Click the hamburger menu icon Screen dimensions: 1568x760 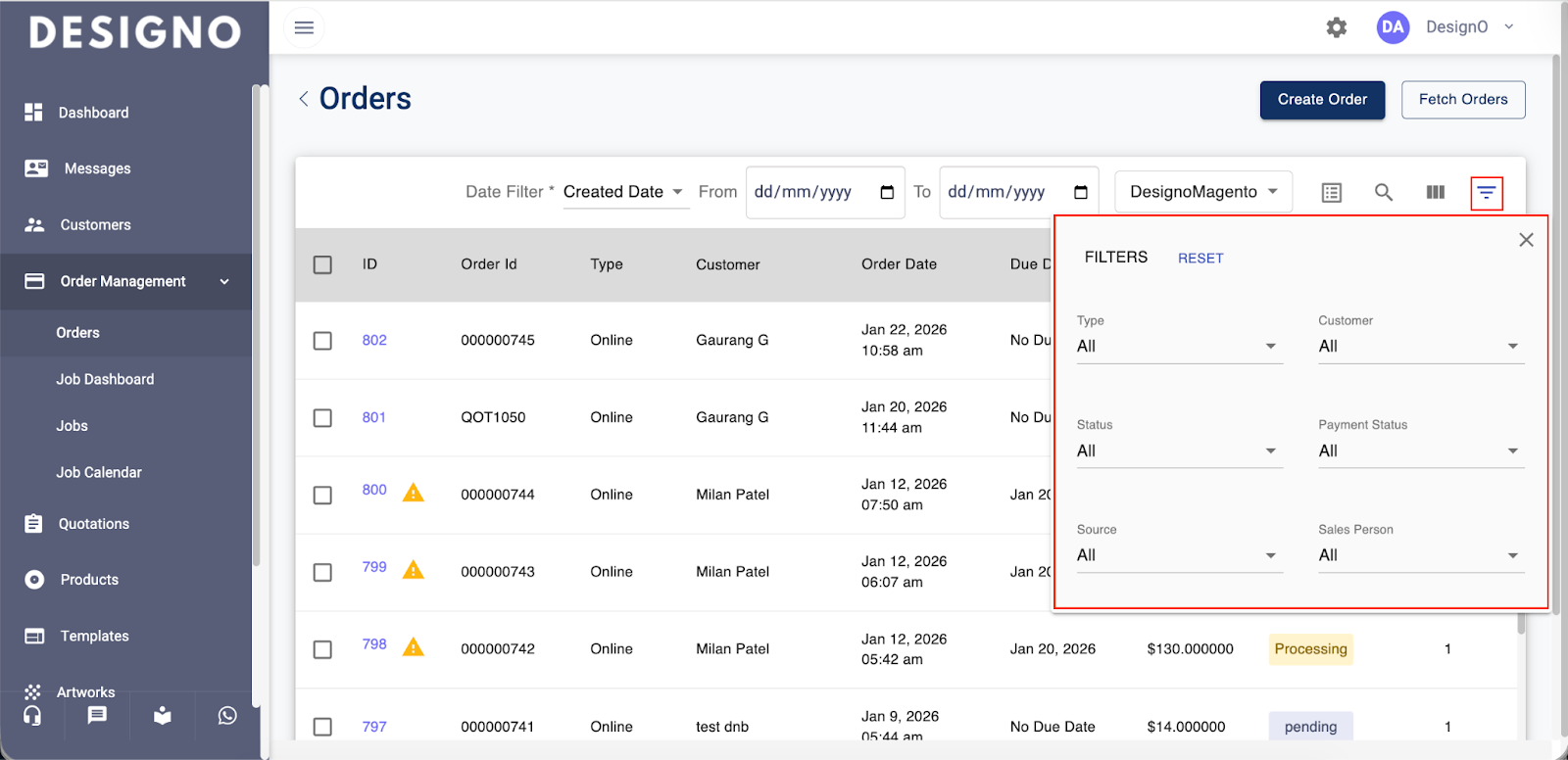tap(304, 27)
